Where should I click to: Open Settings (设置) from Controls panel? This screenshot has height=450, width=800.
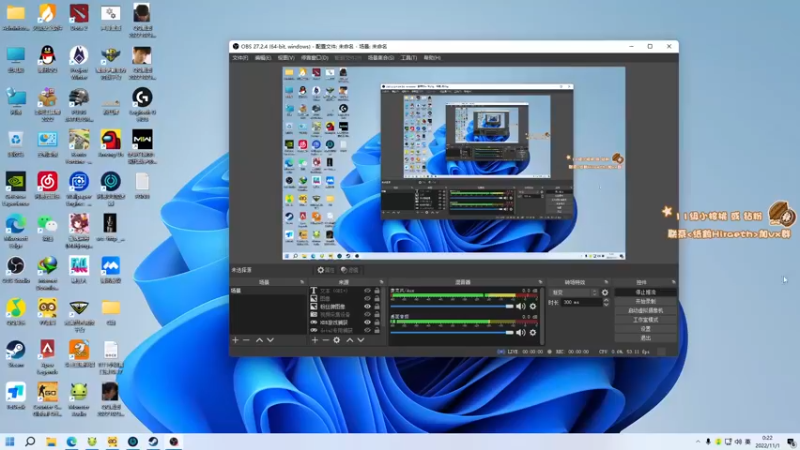[645, 329]
